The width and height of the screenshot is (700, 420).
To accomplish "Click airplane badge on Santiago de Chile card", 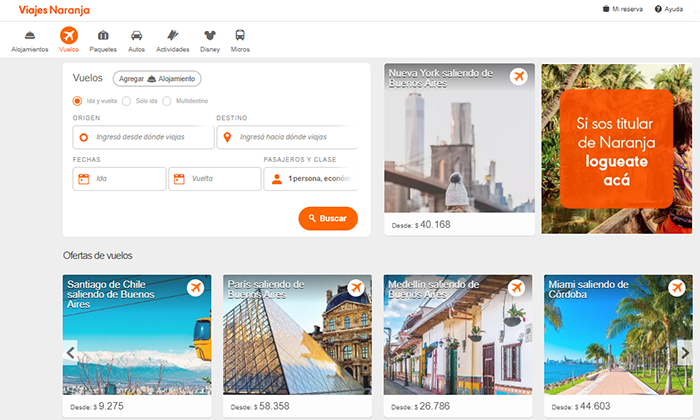I will (x=196, y=288).
